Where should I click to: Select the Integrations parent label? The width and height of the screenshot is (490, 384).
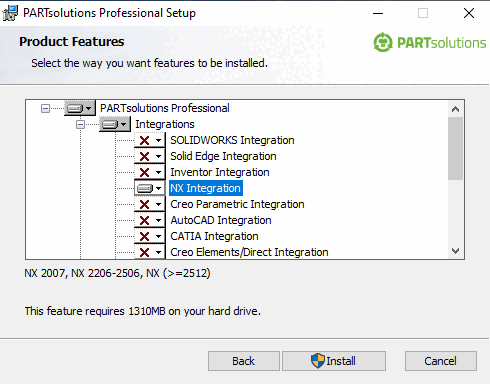click(x=165, y=124)
